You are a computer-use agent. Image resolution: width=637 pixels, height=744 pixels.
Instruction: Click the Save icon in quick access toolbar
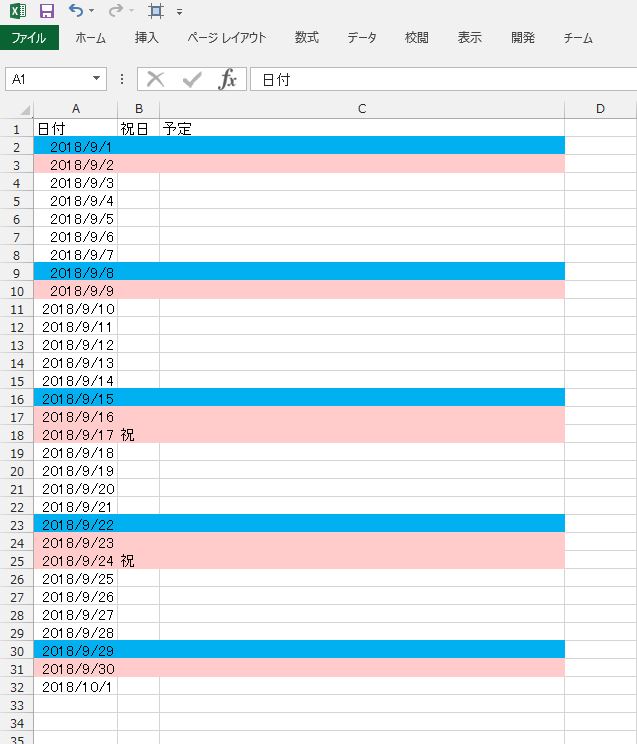47,11
